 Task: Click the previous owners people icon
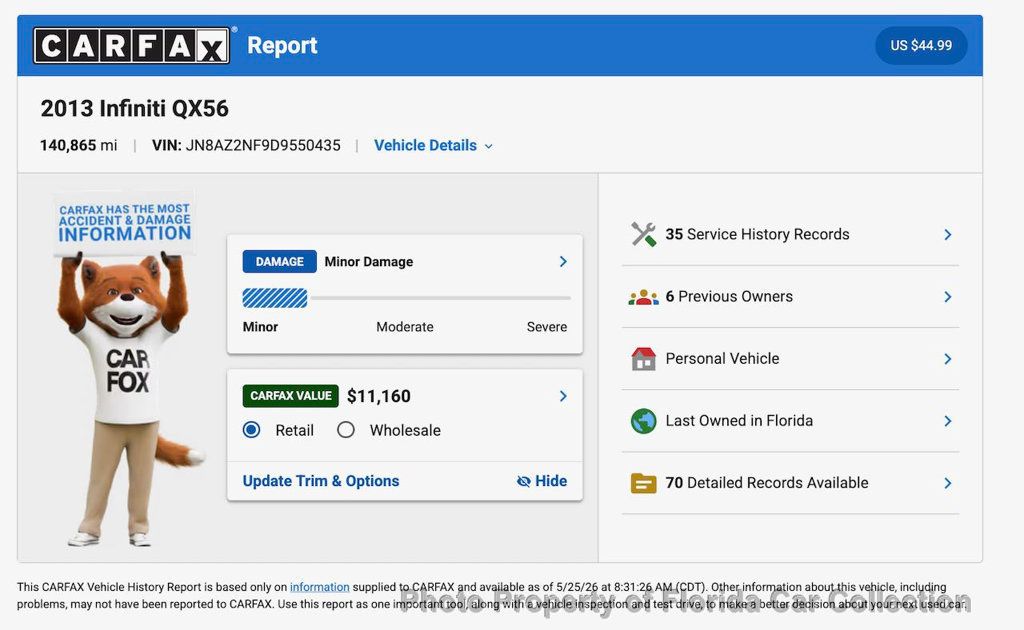point(643,297)
